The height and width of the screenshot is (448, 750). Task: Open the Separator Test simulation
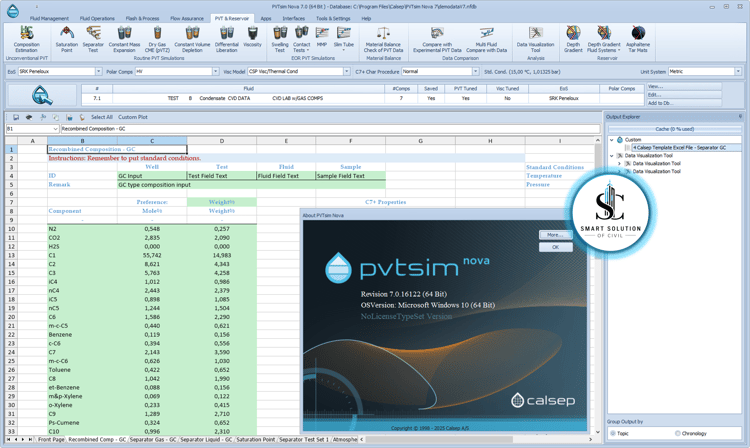93,39
